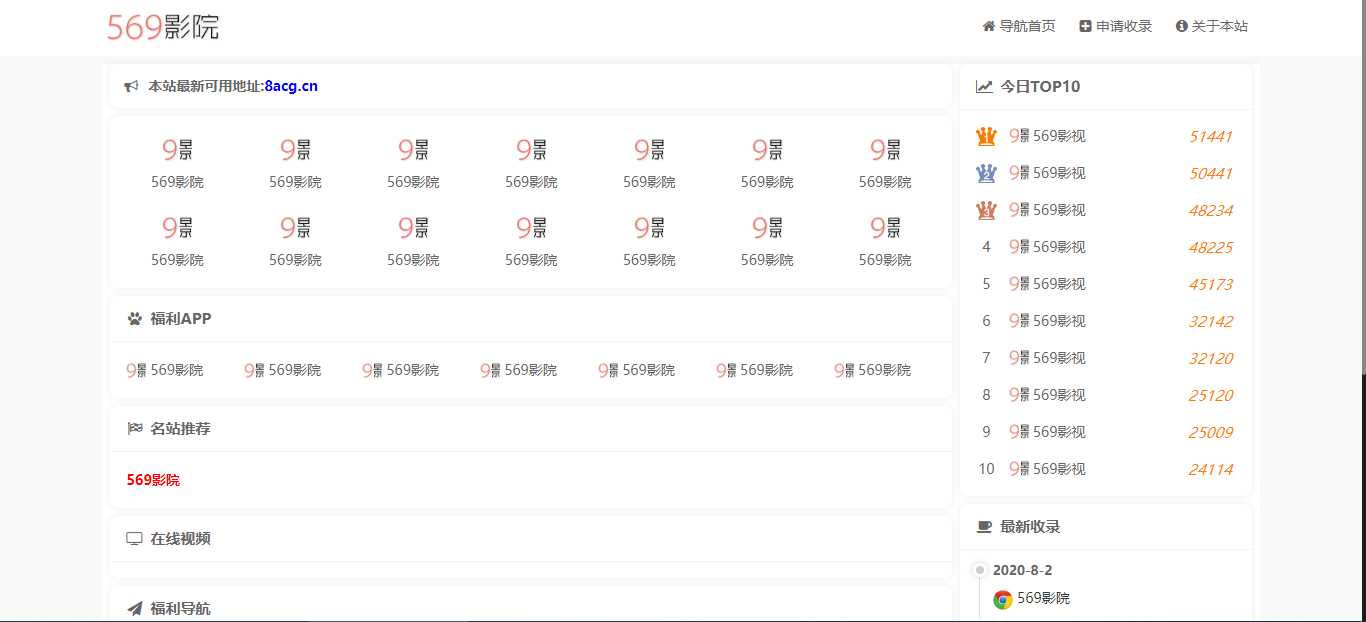1366x622 pixels.
Task: Click the bronze crown rank-three icon
Action: [x=986, y=210]
